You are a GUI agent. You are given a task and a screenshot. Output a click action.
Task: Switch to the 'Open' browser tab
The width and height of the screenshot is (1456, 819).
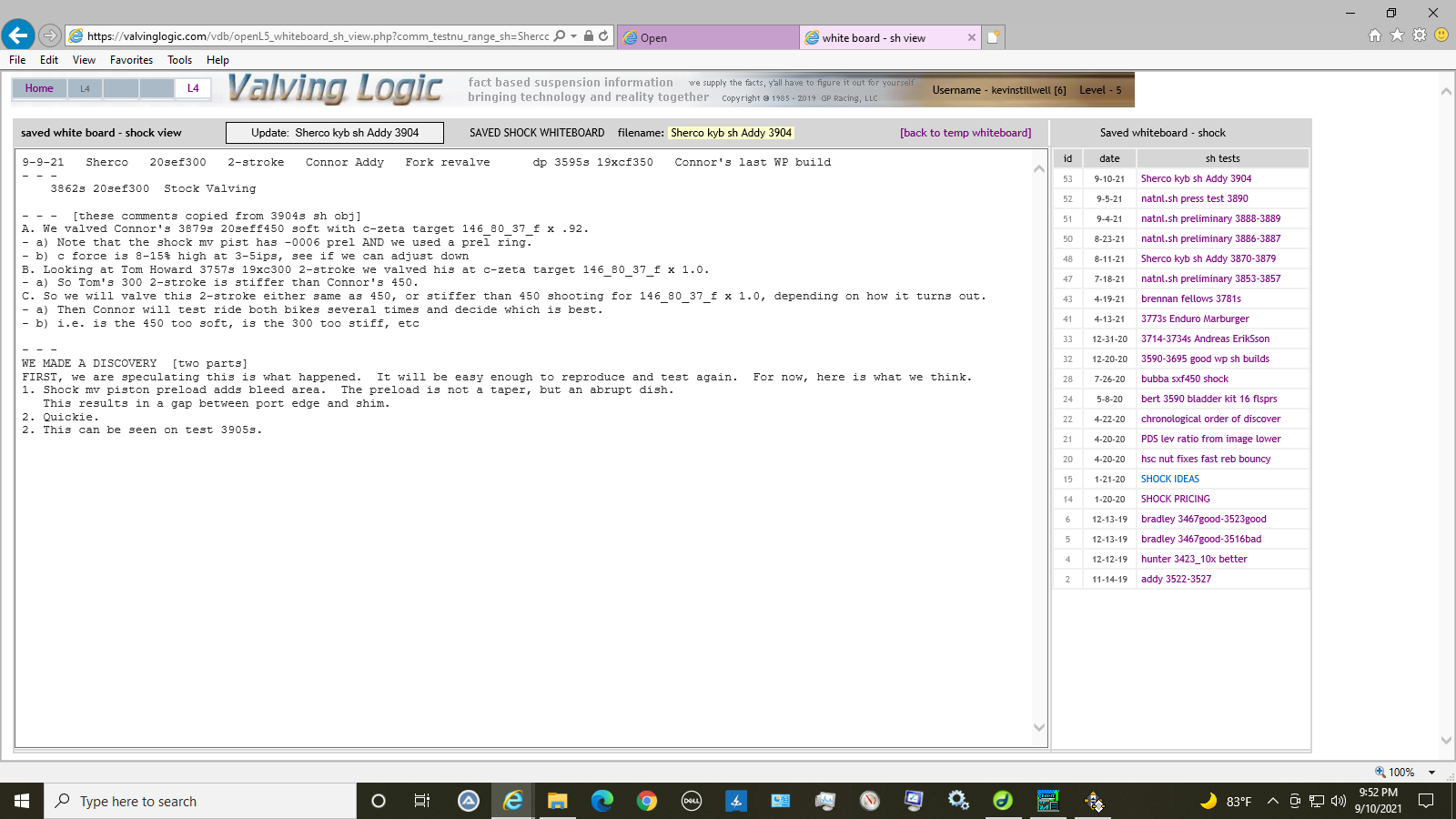(705, 37)
